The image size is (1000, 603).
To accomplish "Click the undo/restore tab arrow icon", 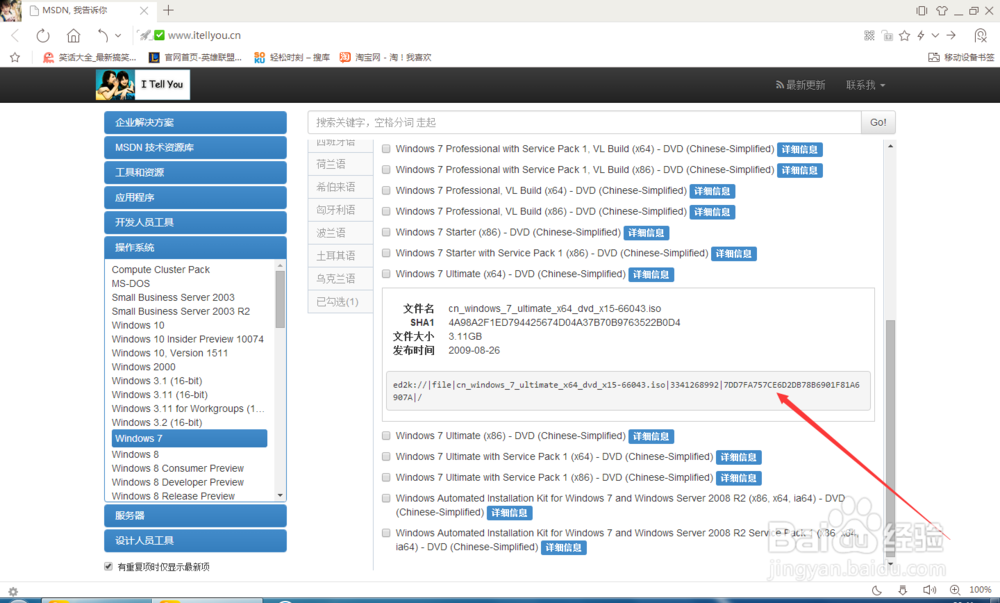I will click(103, 35).
